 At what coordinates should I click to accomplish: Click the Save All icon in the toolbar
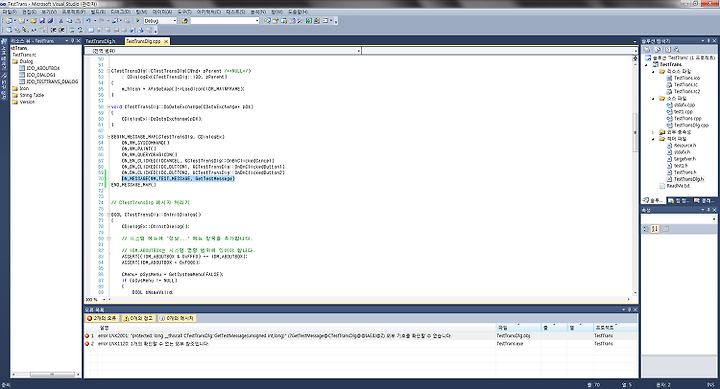[50, 21]
